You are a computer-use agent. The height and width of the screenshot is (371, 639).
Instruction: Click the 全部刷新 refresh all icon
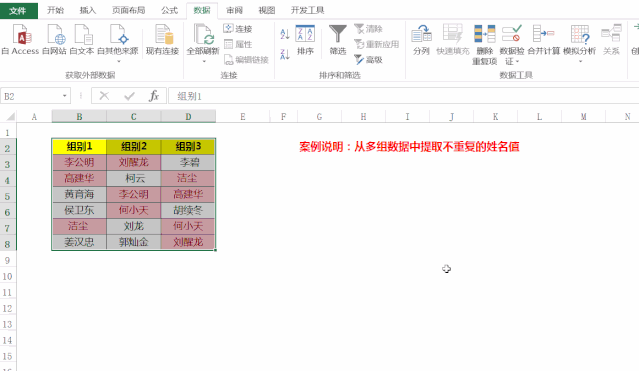[203, 35]
